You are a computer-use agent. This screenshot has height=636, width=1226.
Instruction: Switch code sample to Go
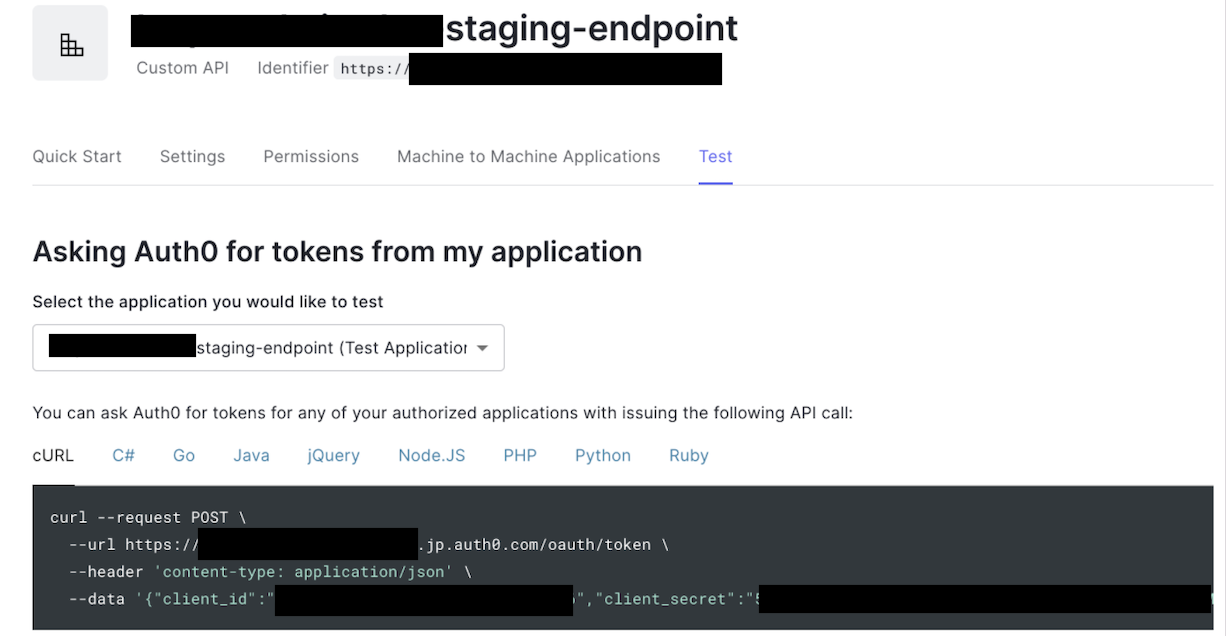pos(184,456)
